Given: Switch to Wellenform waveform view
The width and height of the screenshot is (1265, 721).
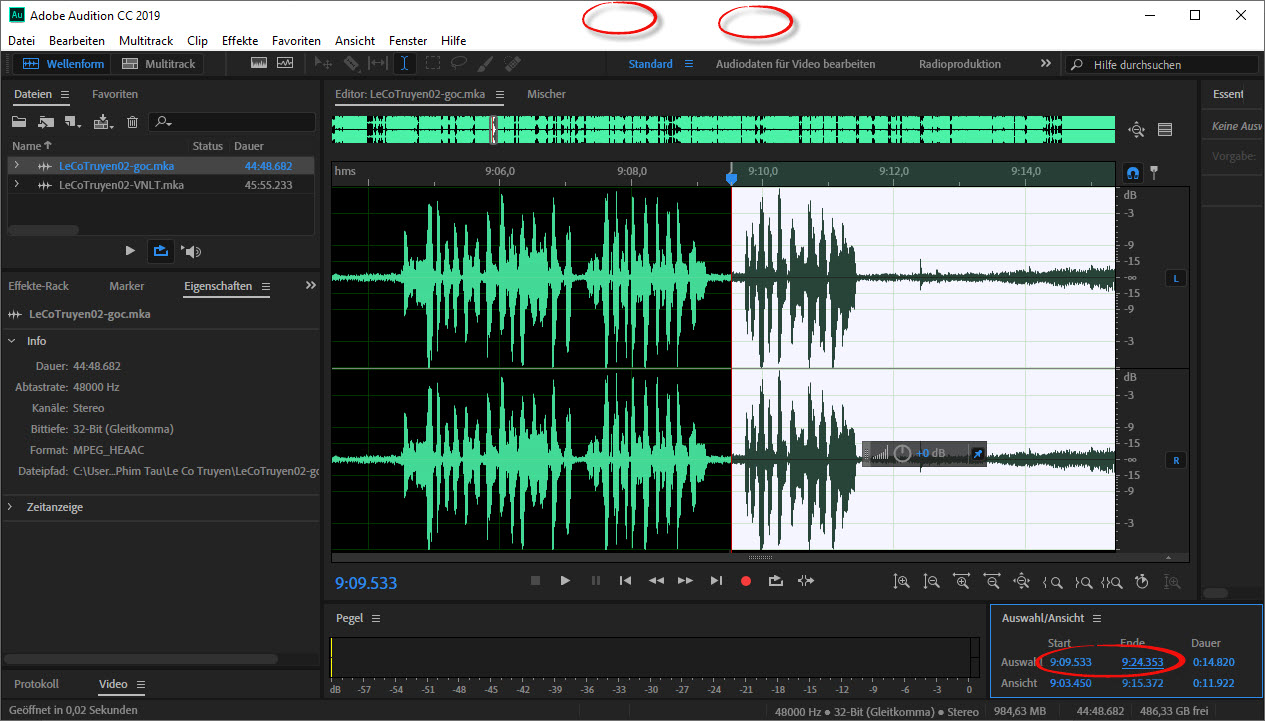Looking at the screenshot, I should pos(63,64).
